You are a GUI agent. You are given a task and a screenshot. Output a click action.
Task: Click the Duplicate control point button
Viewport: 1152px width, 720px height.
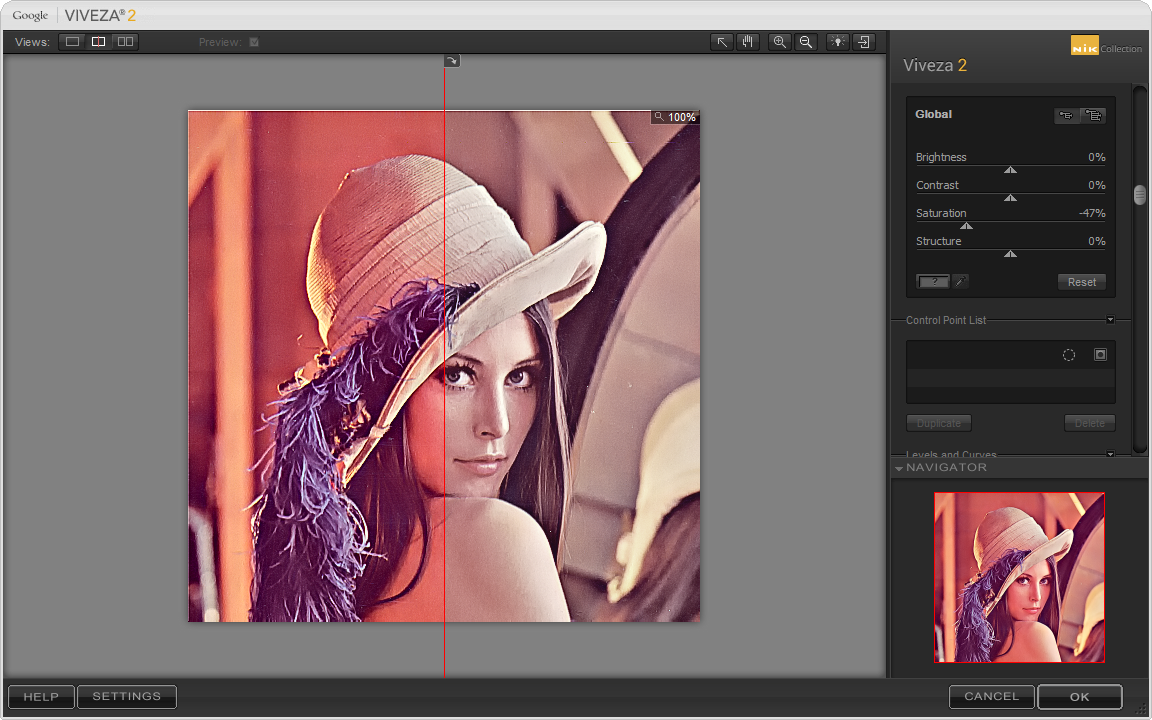[x=939, y=423]
